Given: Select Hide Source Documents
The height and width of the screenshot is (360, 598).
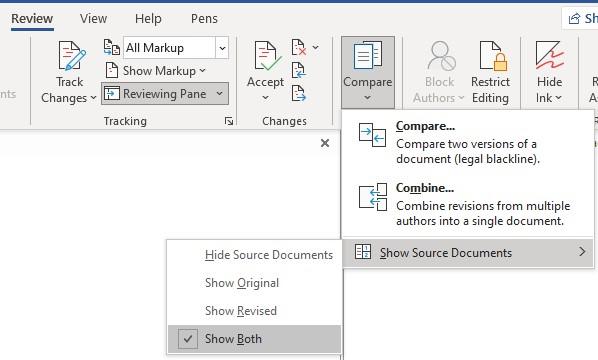Looking at the screenshot, I should (254, 255).
